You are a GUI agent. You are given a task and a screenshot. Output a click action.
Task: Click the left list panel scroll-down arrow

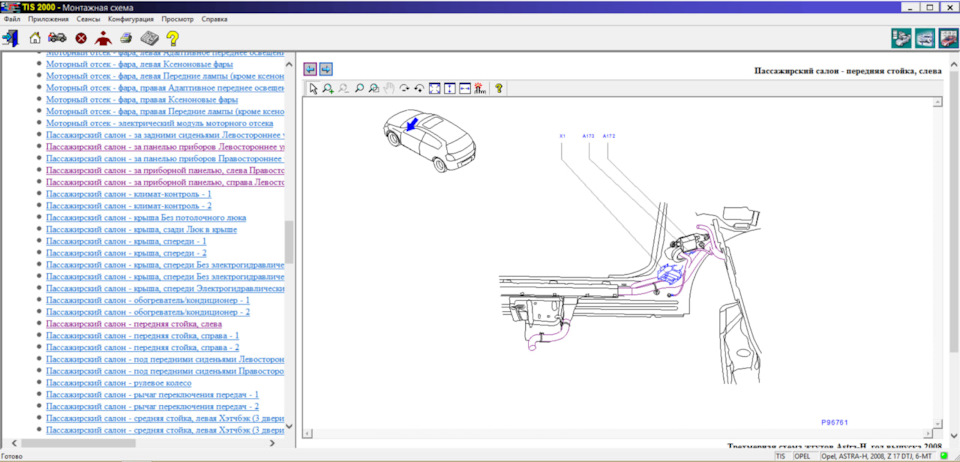pyautogui.click(x=289, y=427)
